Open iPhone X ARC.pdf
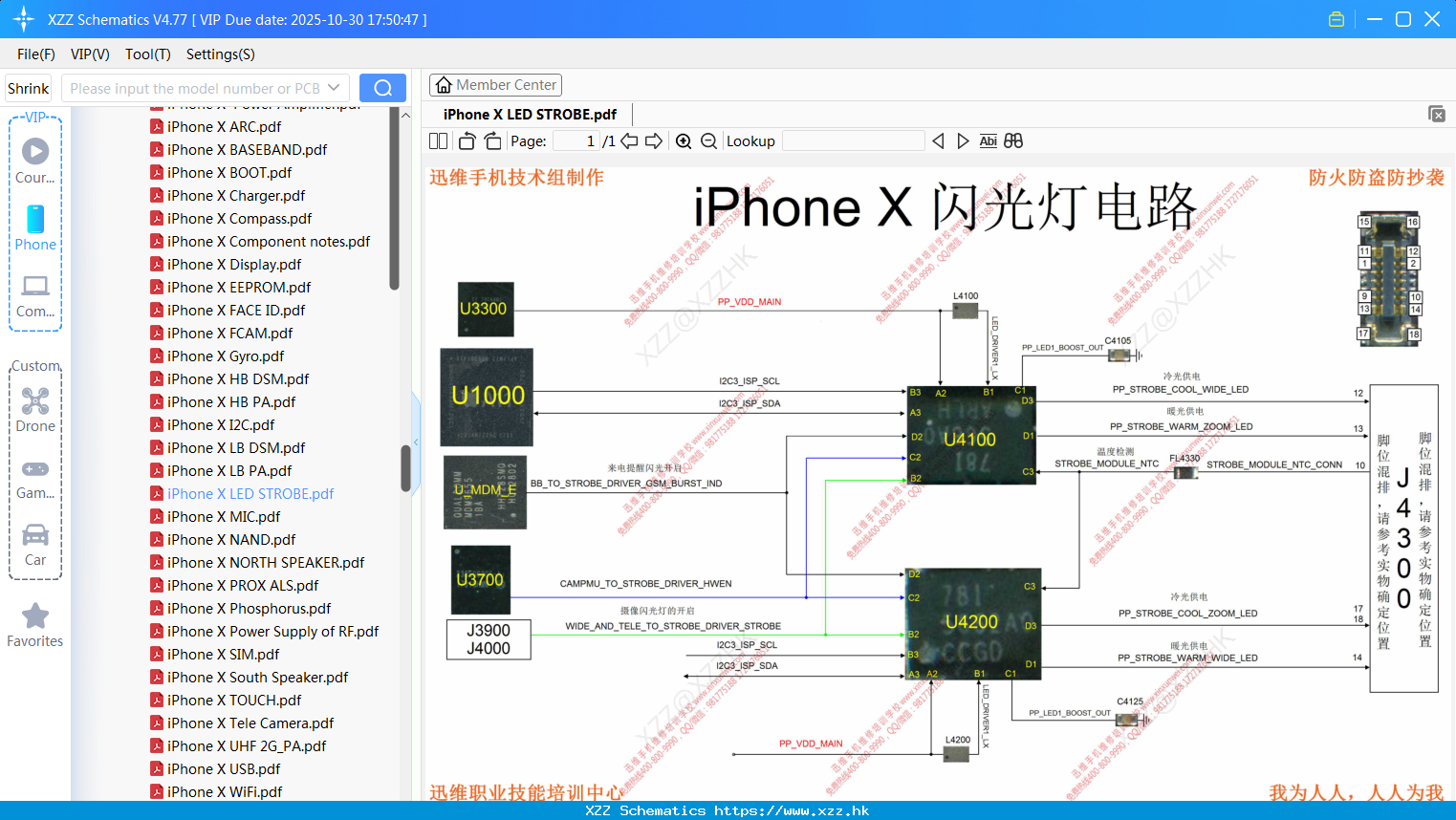This screenshot has height=820, width=1456. tap(224, 126)
